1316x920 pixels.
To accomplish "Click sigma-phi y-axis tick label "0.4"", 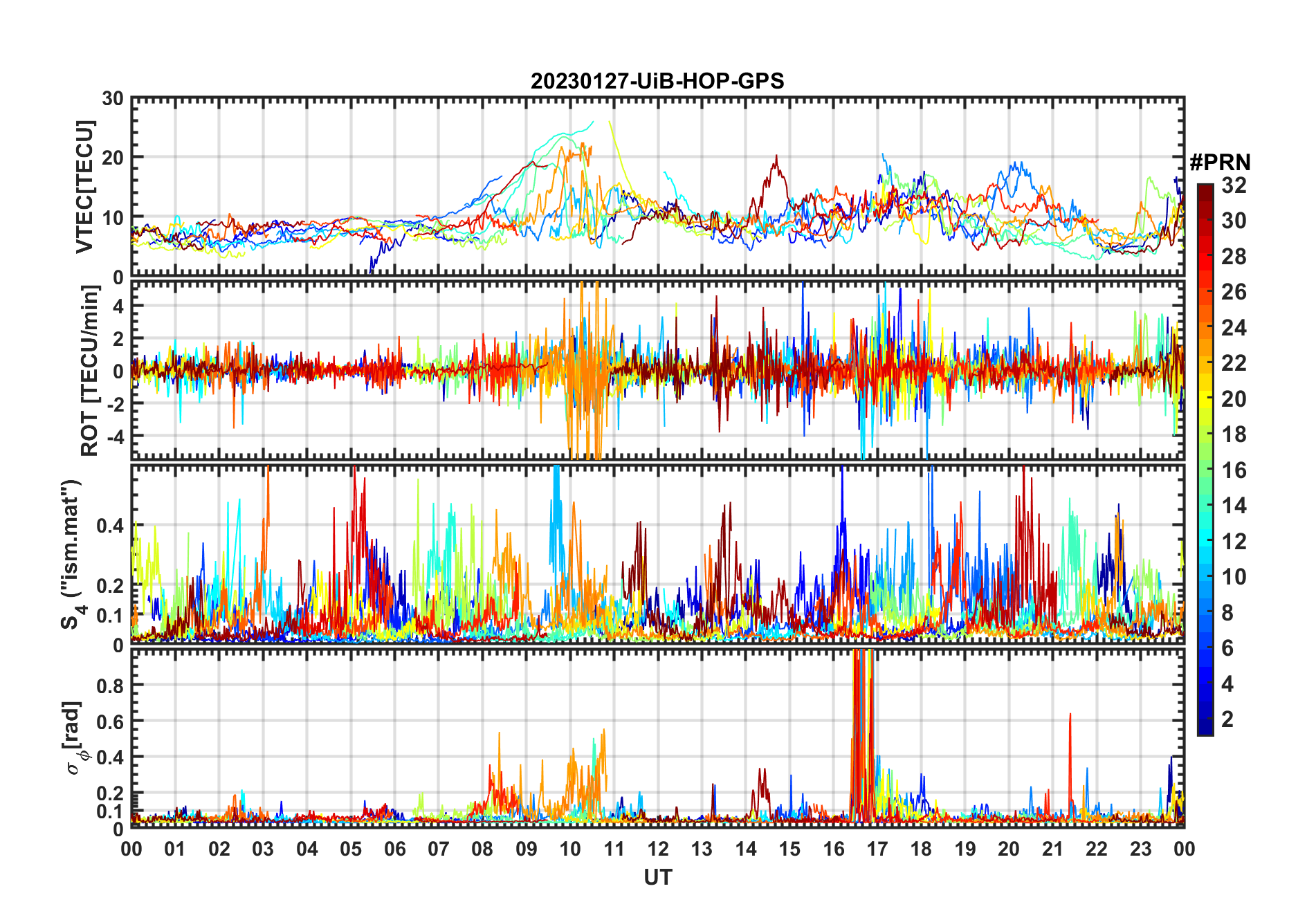I will [110, 757].
